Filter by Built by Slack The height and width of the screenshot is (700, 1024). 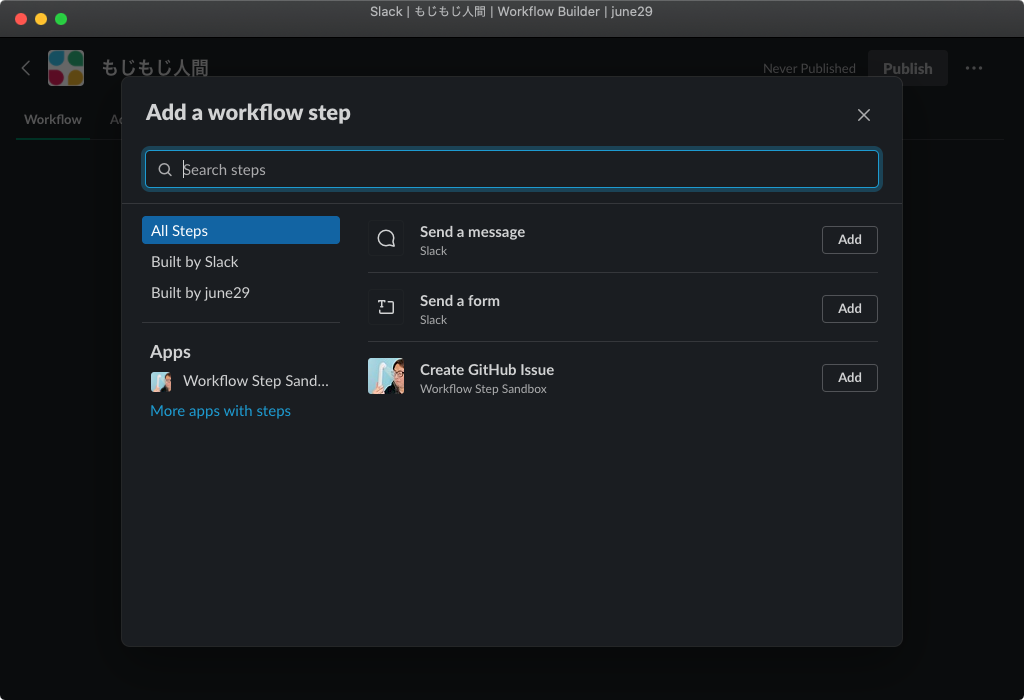click(x=195, y=262)
